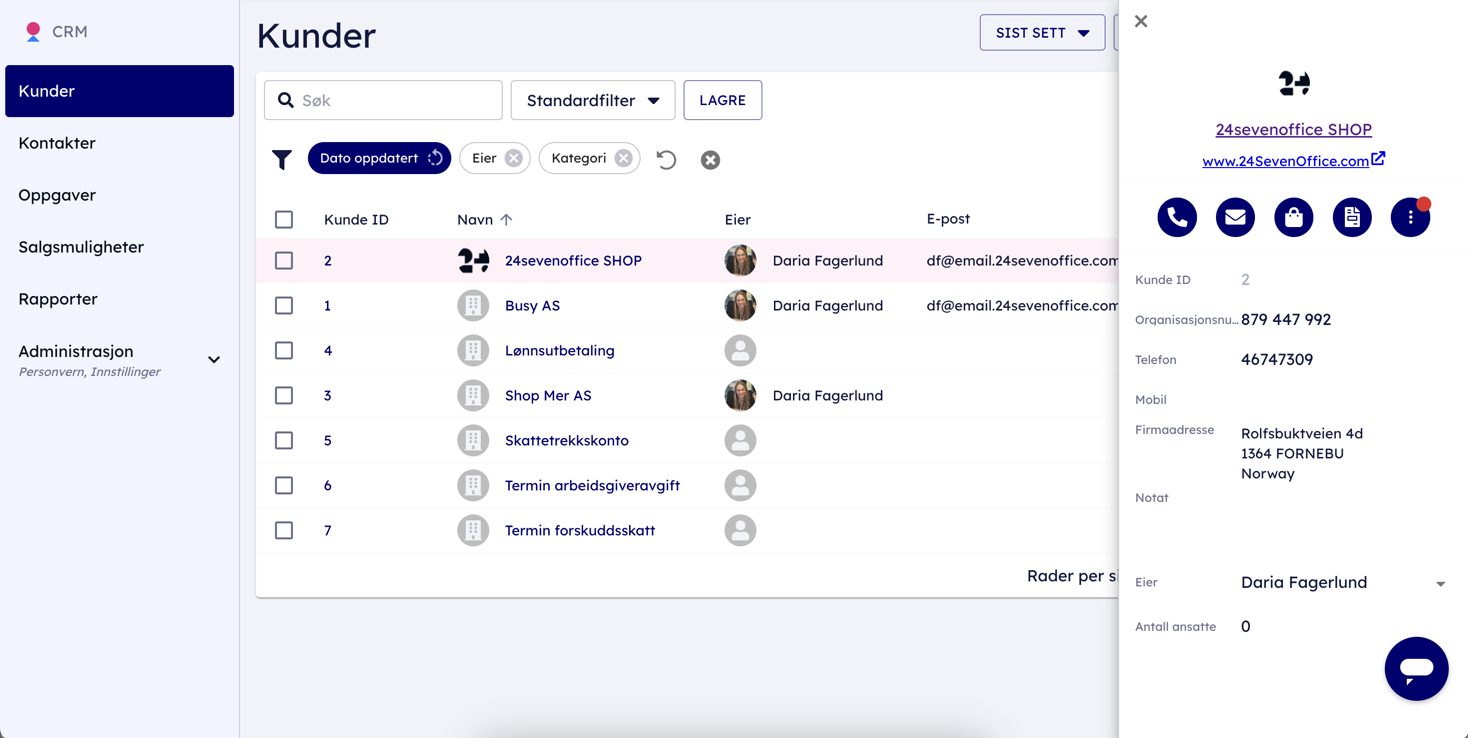This screenshot has width=1469, height=738.
Task: Open the three-dot more options menu
Action: click(x=1410, y=217)
